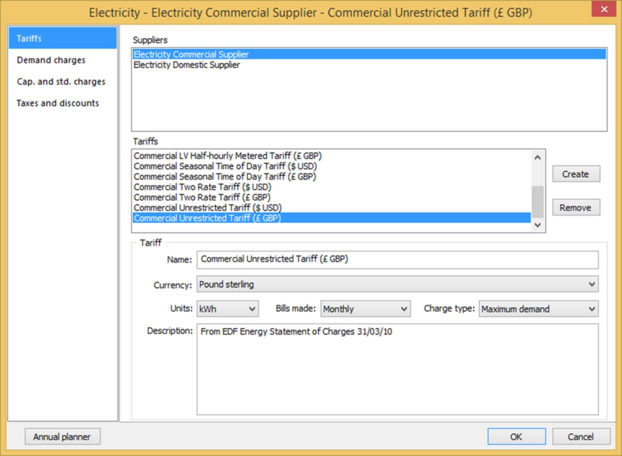Open the Annual planner
This screenshot has height=456, width=622.
coord(62,437)
